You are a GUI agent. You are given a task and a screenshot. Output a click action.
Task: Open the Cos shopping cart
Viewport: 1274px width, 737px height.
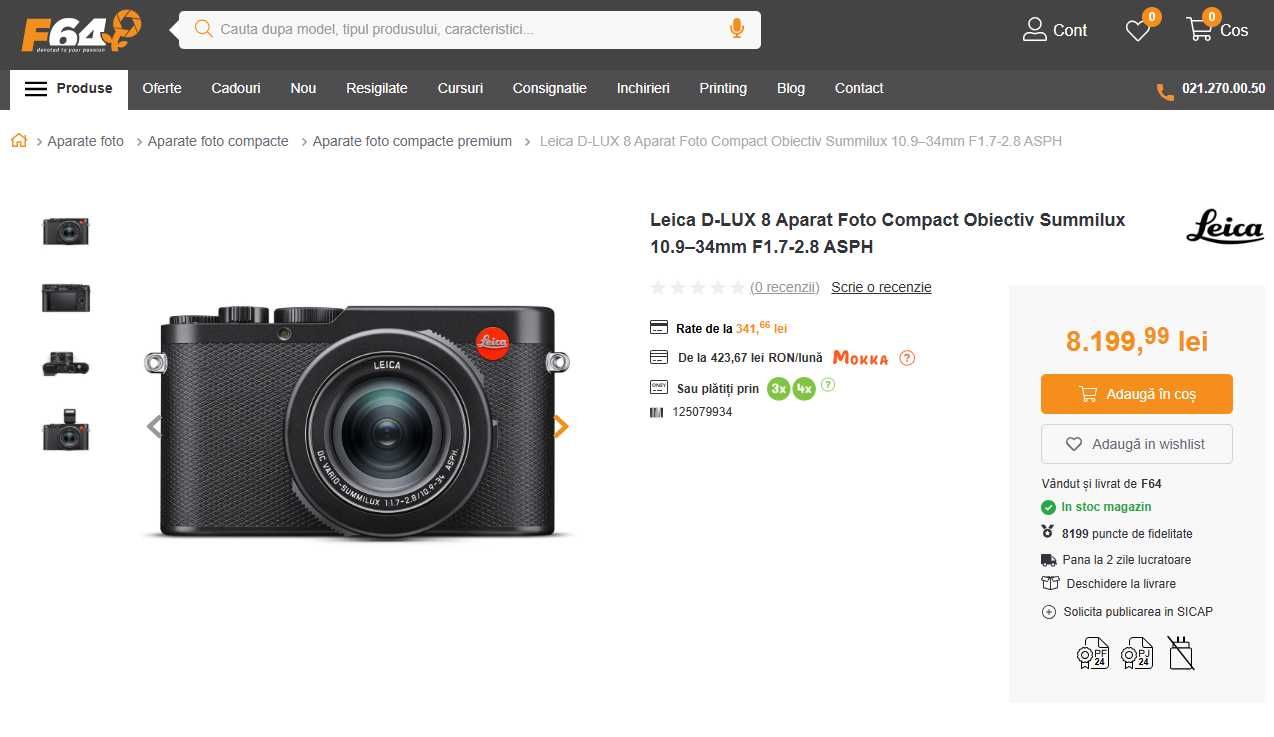tap(1217, 30)
